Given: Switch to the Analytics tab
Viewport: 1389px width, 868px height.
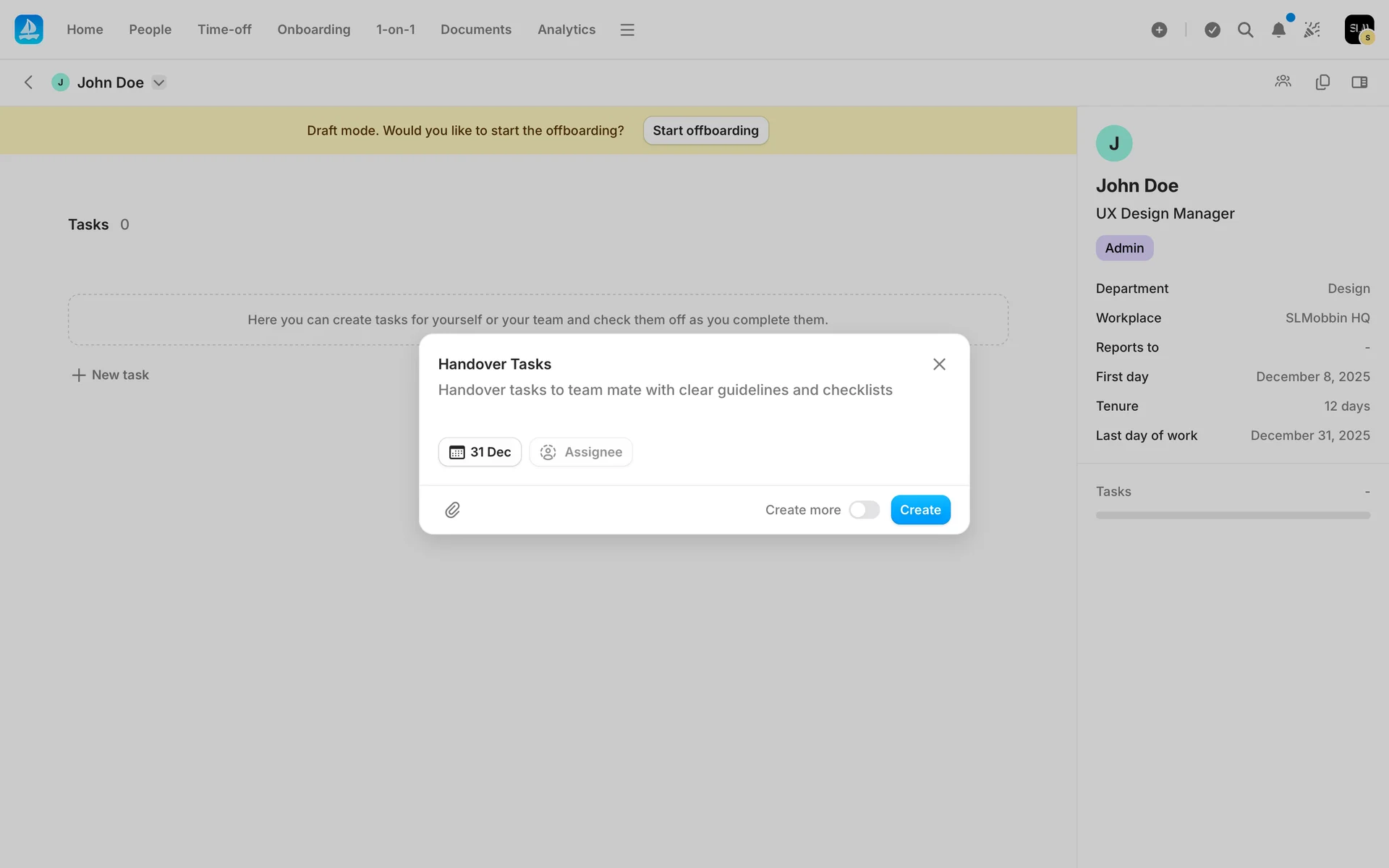Looking at the screenshot, I should point(566,30).
